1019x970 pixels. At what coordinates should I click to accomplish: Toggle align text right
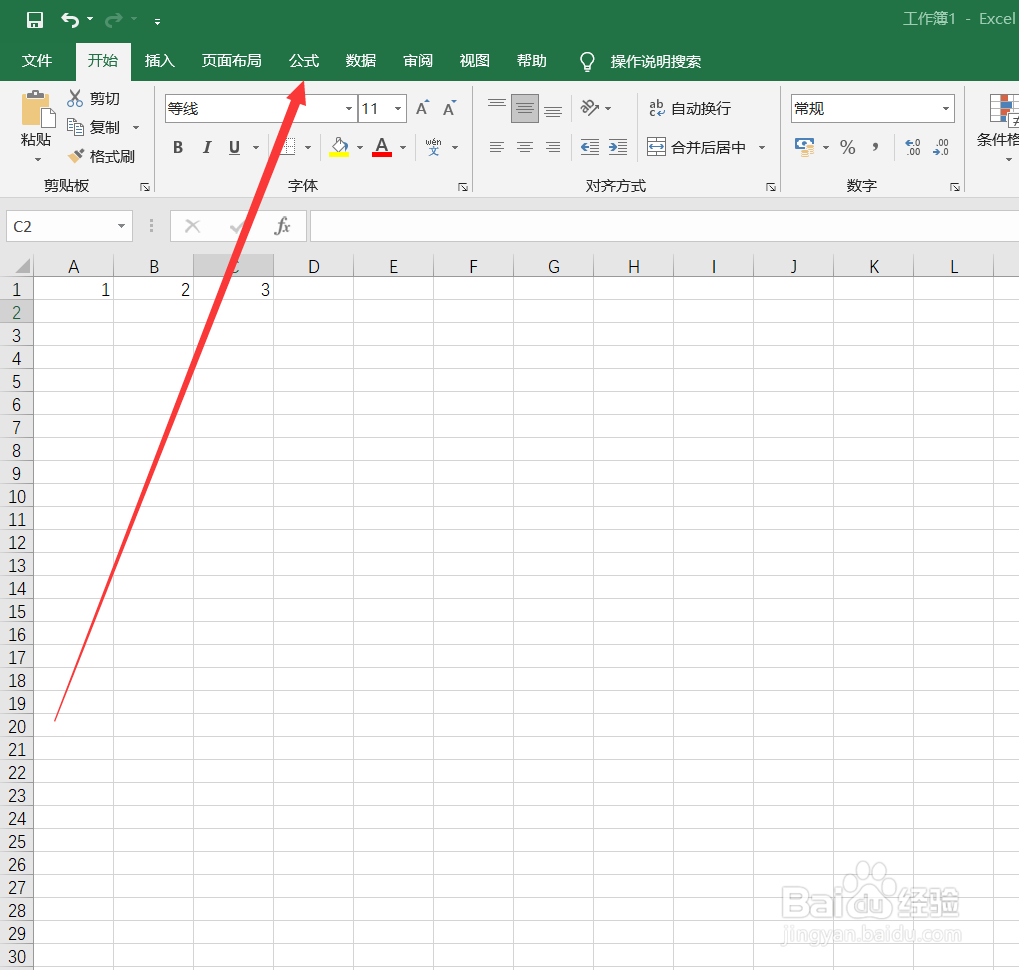click(x=553, y=147)
